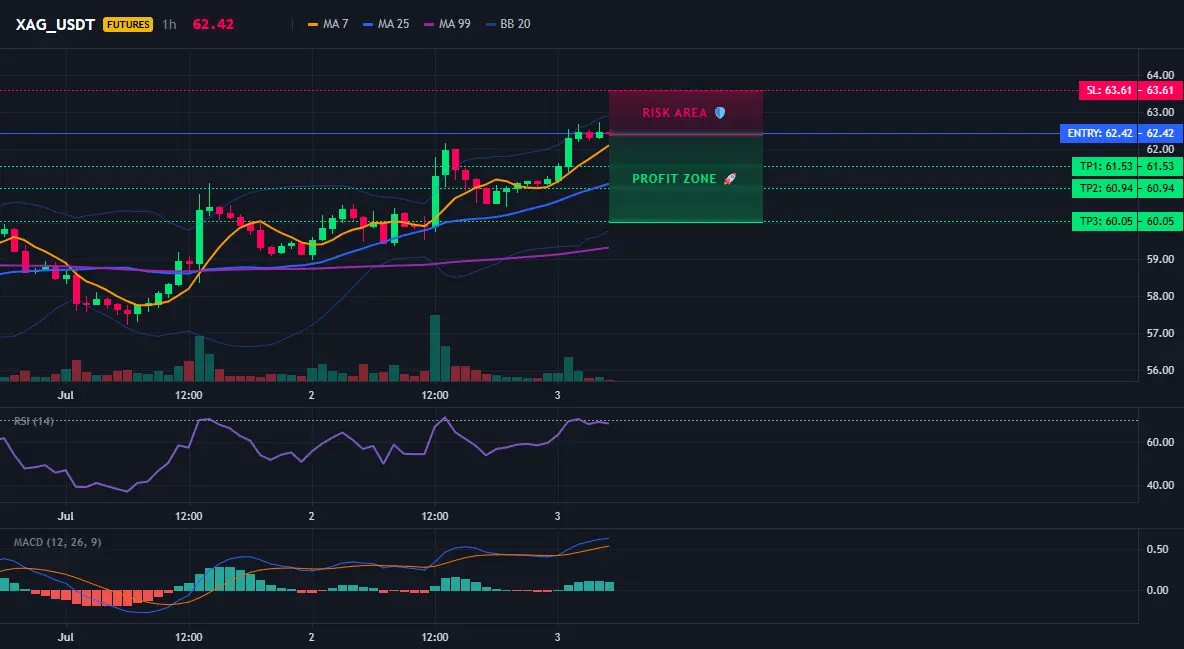Click the 59.00 price axis value
This screenshot has height=649, width=1184.
(x=1160, y=259)
